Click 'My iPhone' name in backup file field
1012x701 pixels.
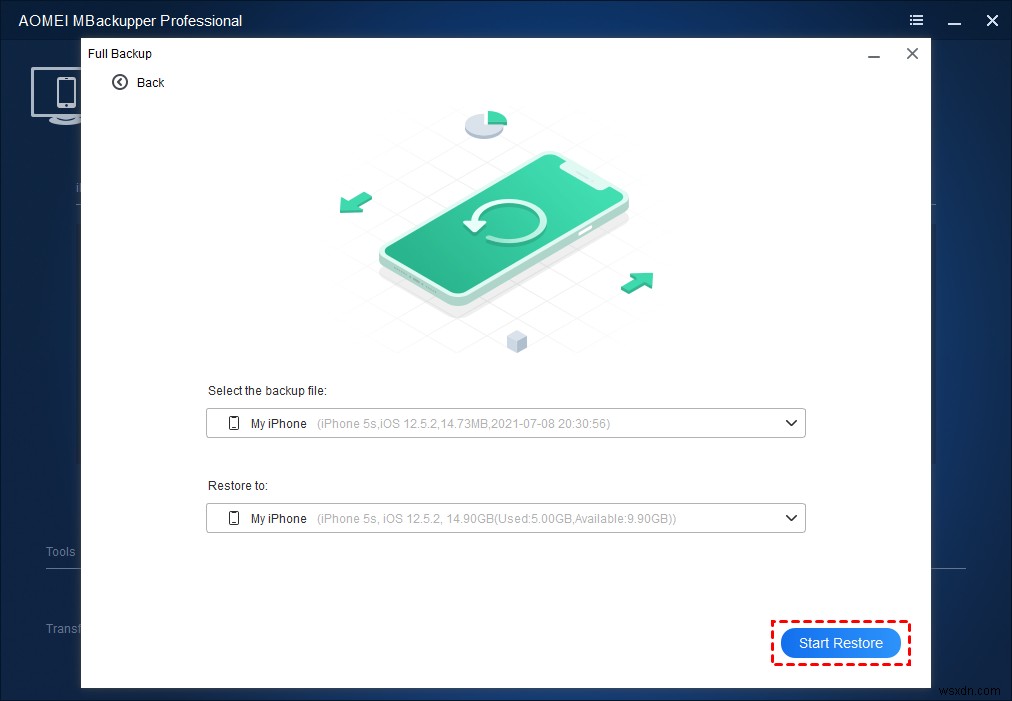pos(279,424)
